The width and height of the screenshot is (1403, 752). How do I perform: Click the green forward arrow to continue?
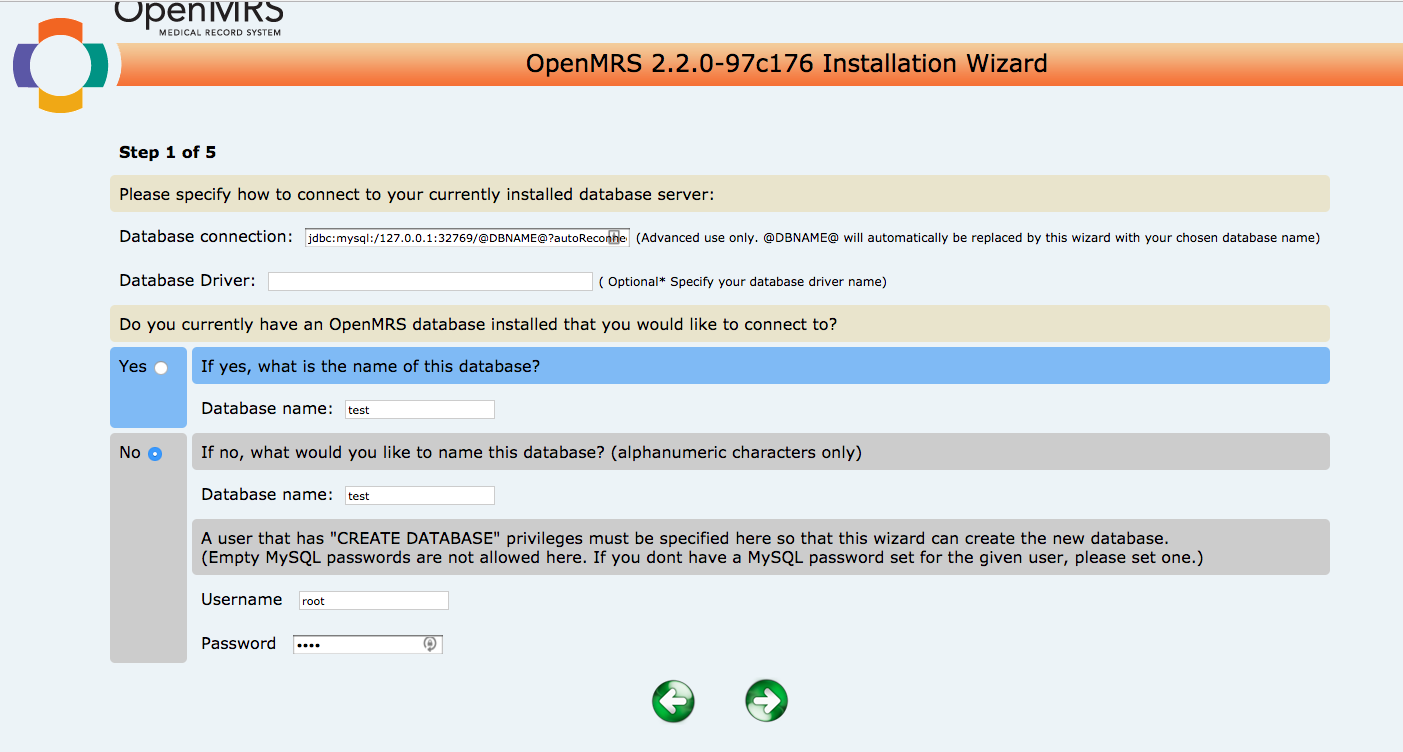[x=766, y=701]
